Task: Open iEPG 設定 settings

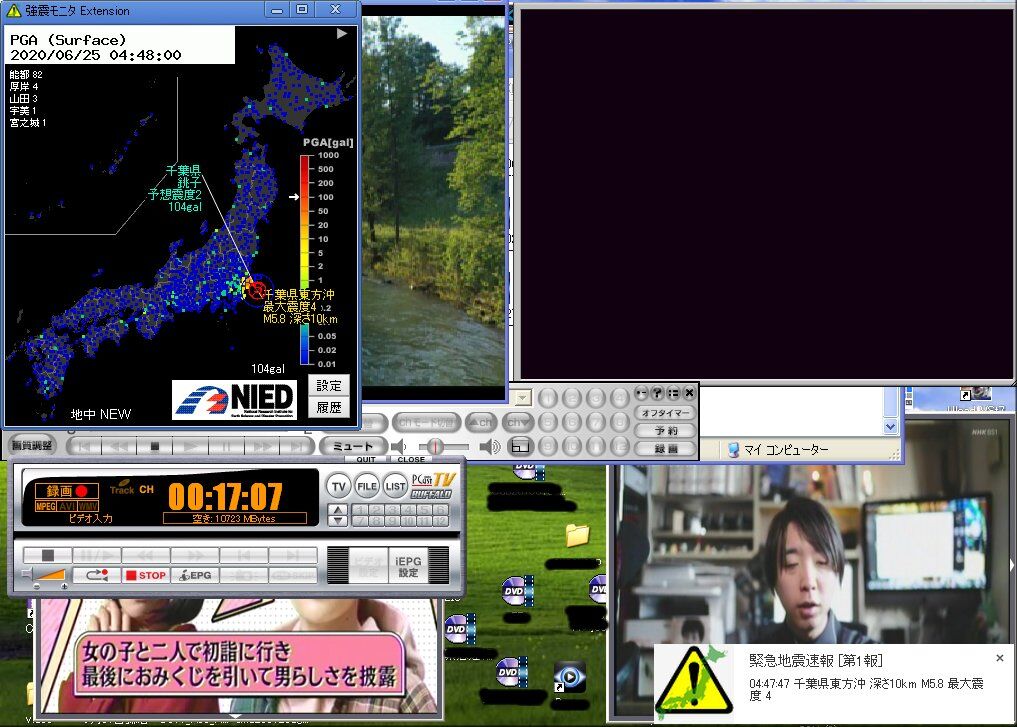Action: [408, 566]
